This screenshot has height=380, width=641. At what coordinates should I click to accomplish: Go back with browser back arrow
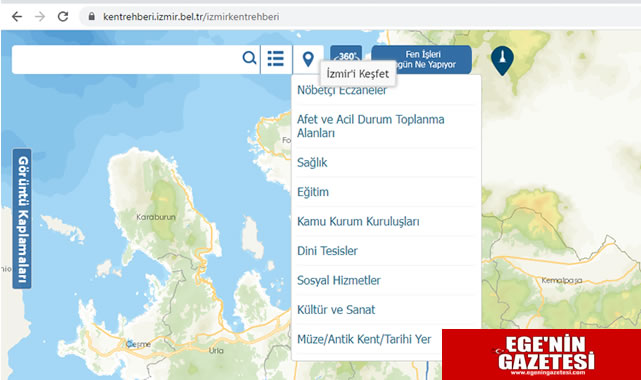17,17
